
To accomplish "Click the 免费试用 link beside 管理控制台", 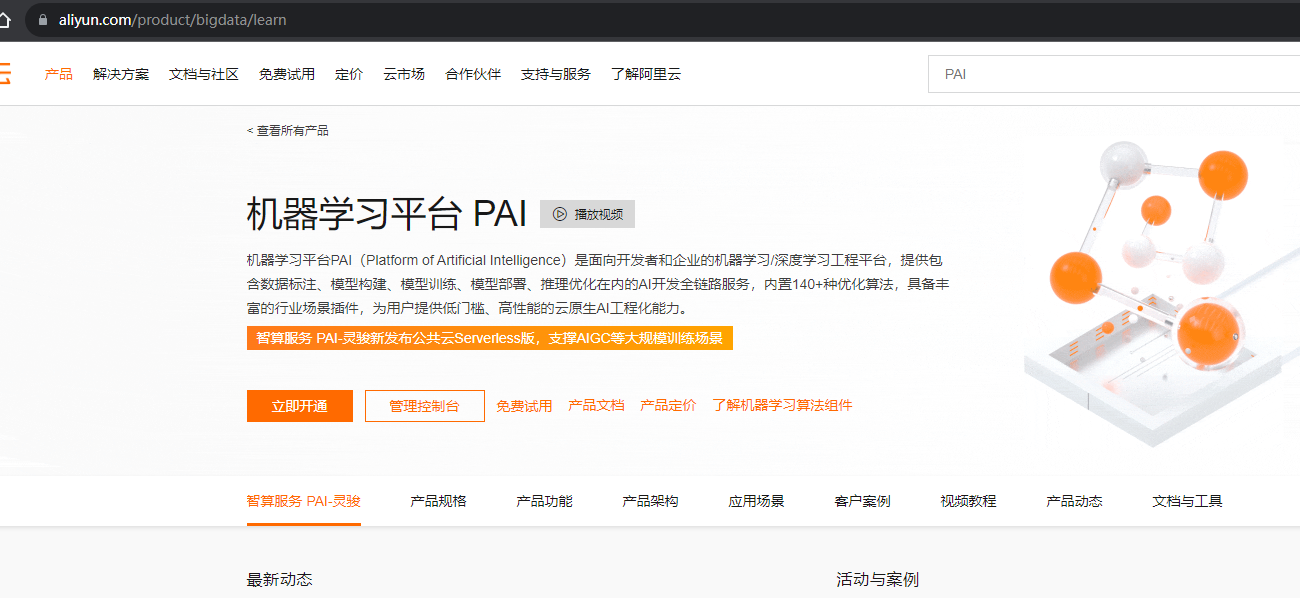I will click(524, 406).
